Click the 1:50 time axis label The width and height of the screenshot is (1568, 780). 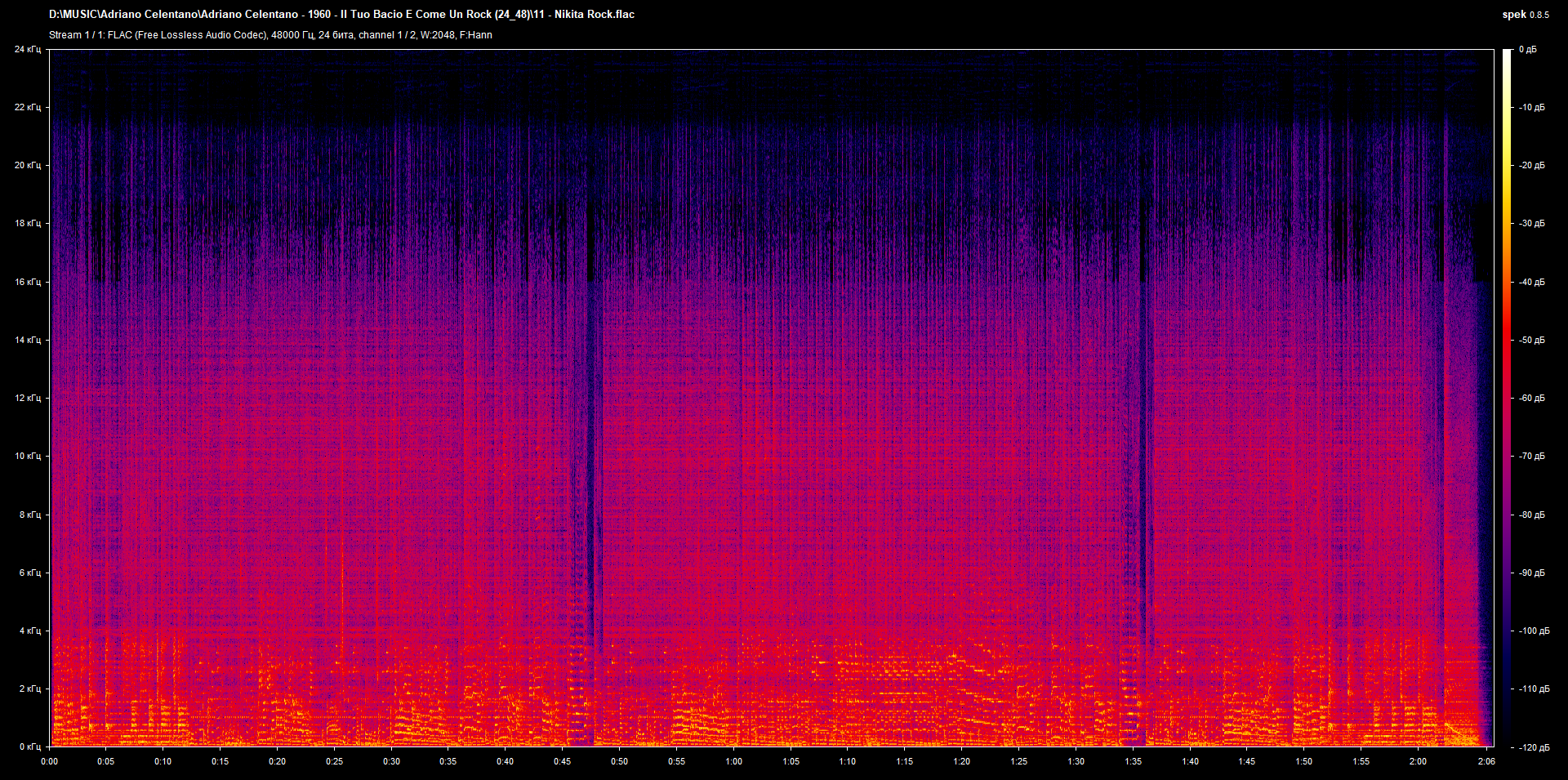coord(1304,762)
